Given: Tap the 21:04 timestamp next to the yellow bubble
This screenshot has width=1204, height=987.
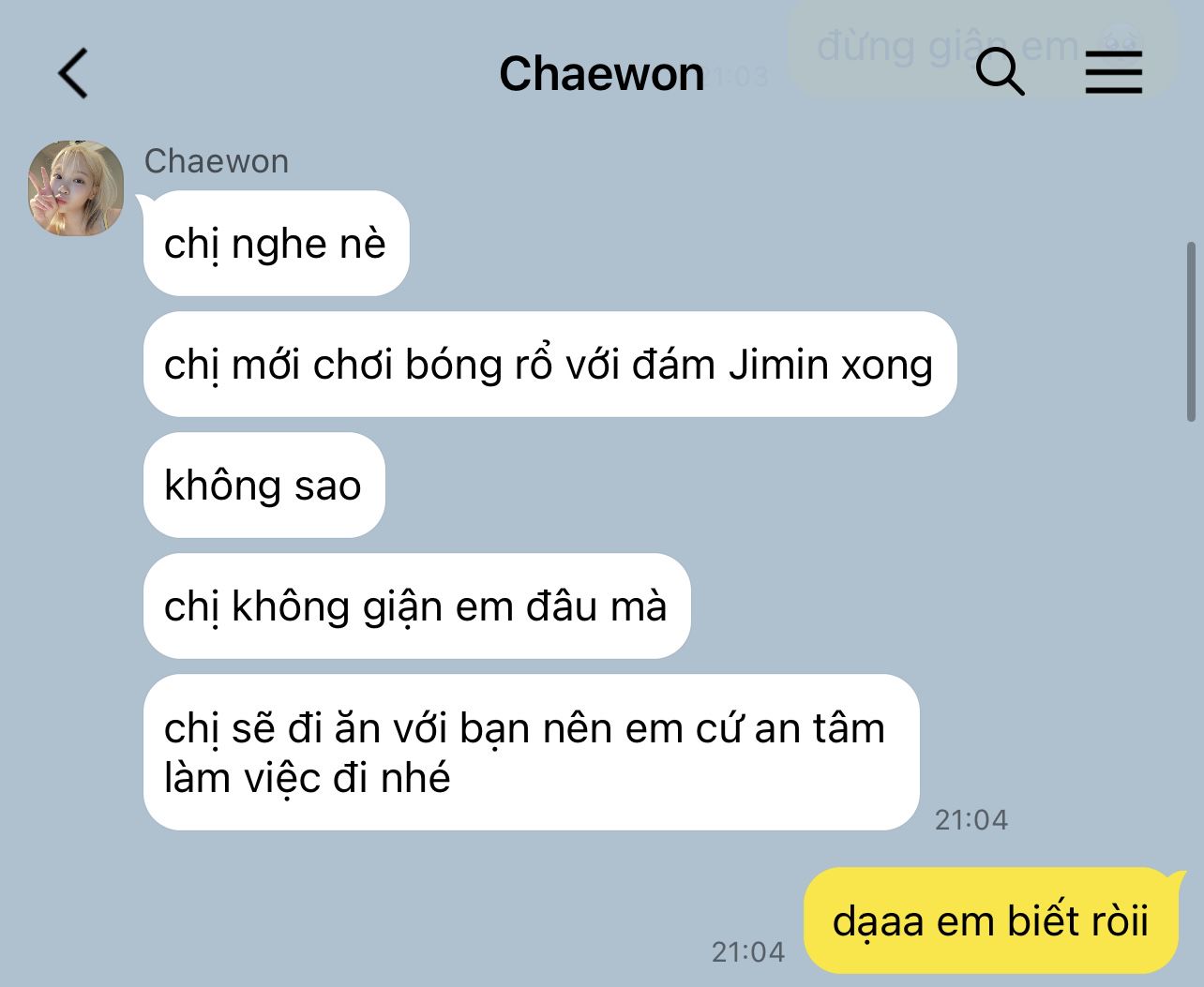Looking at the screenshot, I should point(748,952).
